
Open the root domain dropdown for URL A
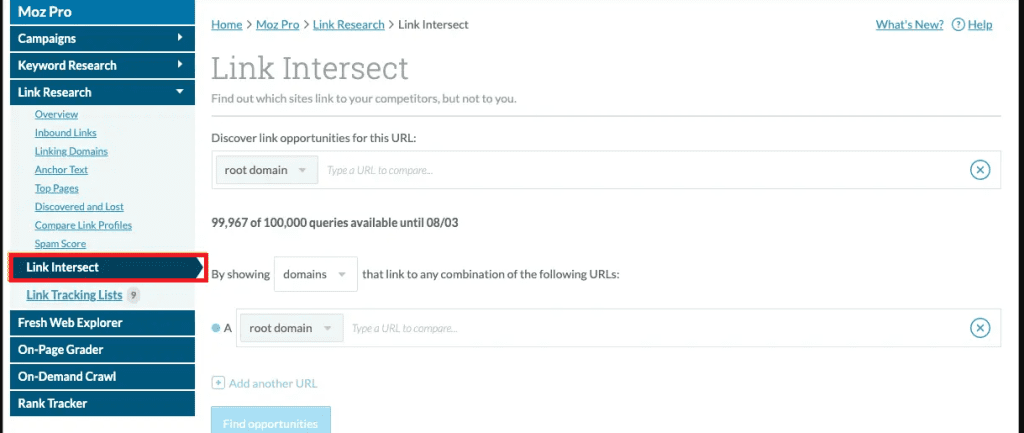(291, 328)
